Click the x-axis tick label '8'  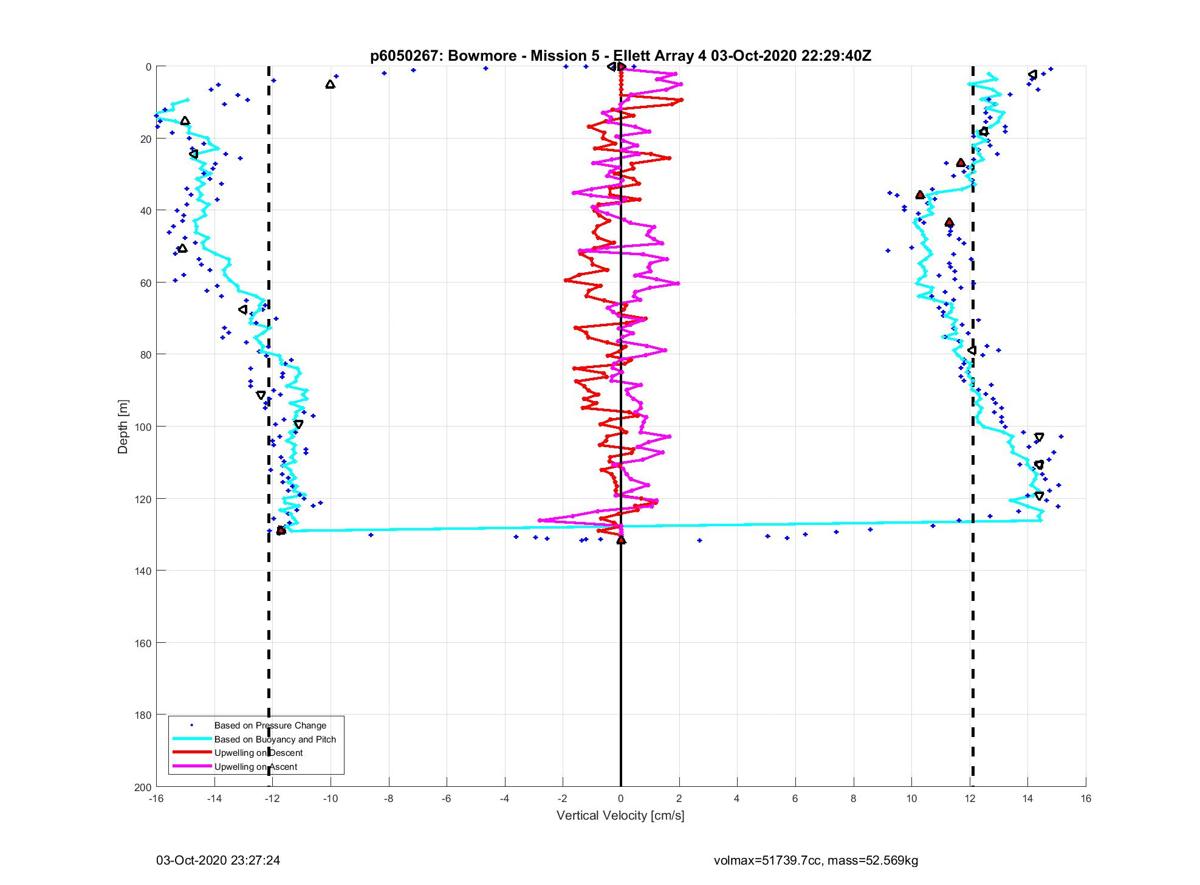pyautogui.click(x=854, y=798)
